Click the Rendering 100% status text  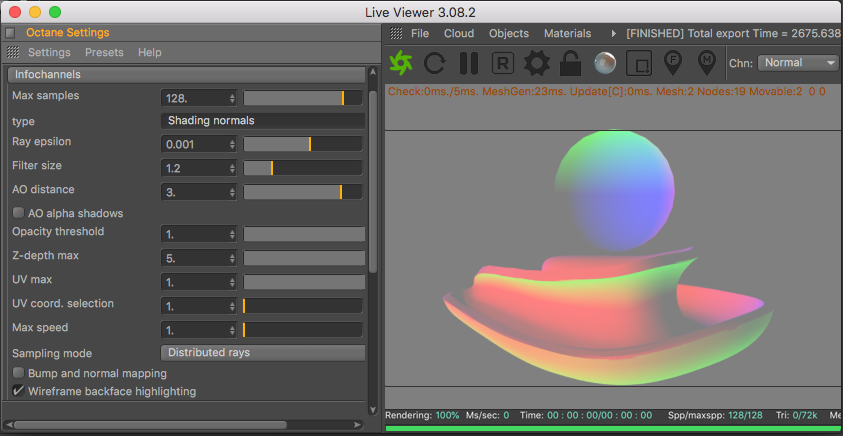(422, 415)
